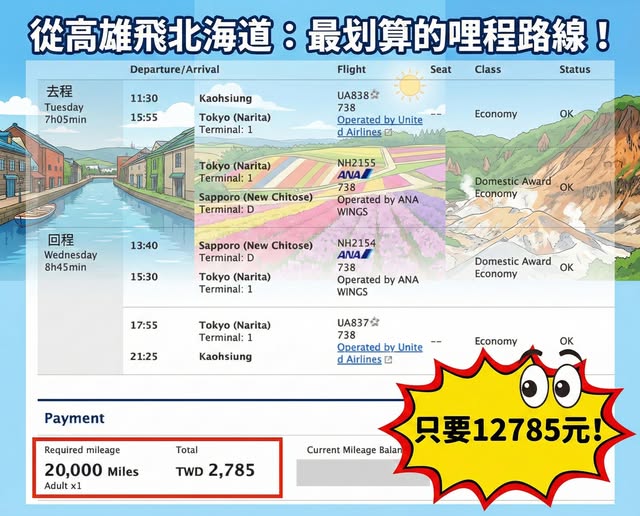Click external-link icon after return United Airlines link
Screen dimensions: 640x516
pos(388,360)
